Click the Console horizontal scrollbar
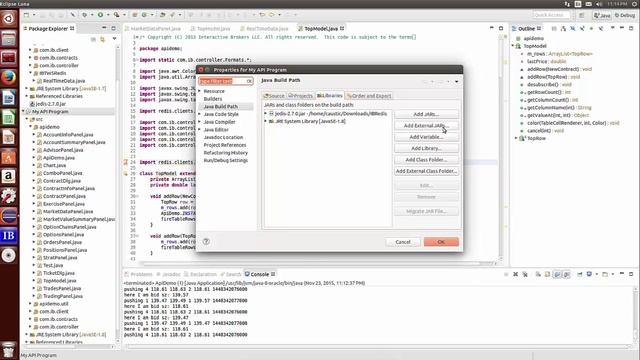This screenshot has width=640, height=360. pos(378,347)
